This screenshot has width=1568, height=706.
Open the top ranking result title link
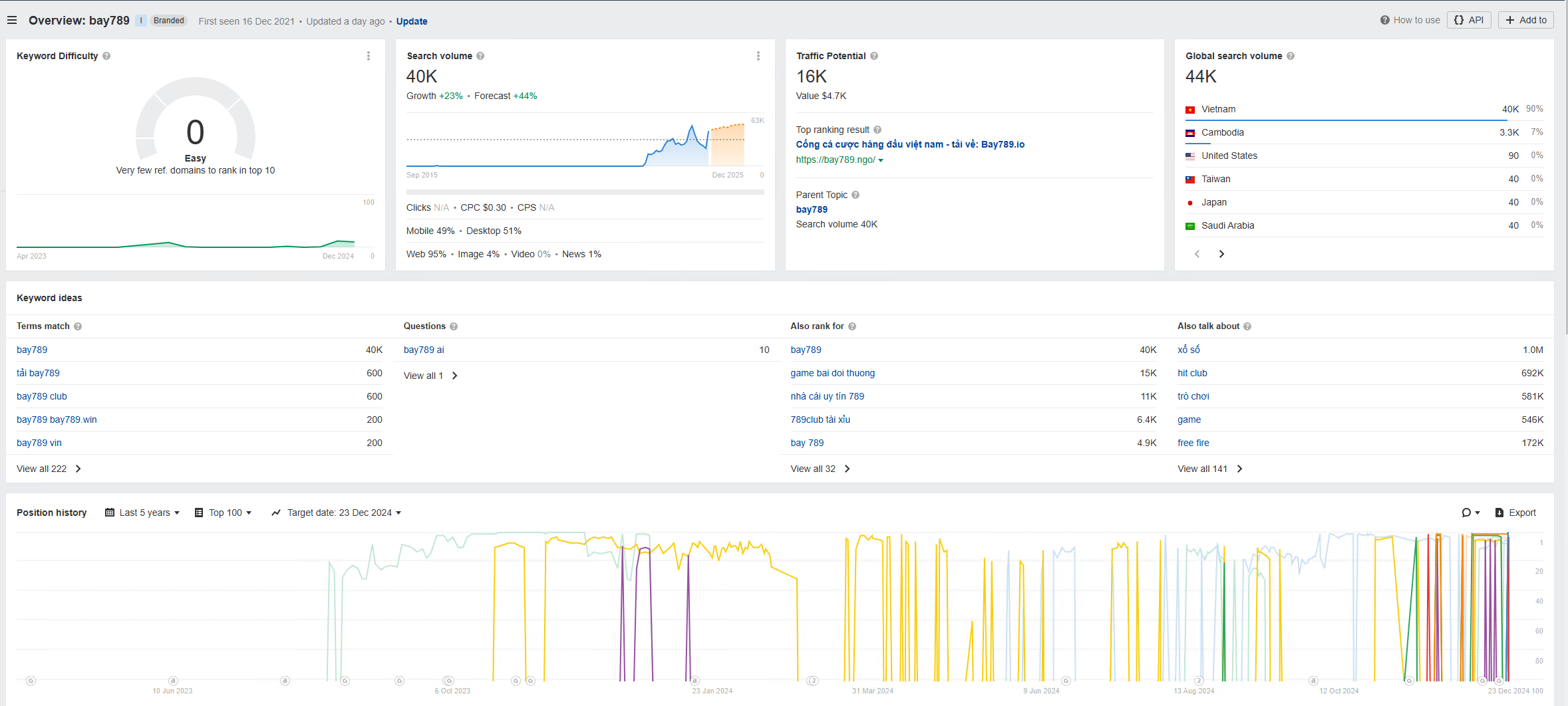(910, 144)
